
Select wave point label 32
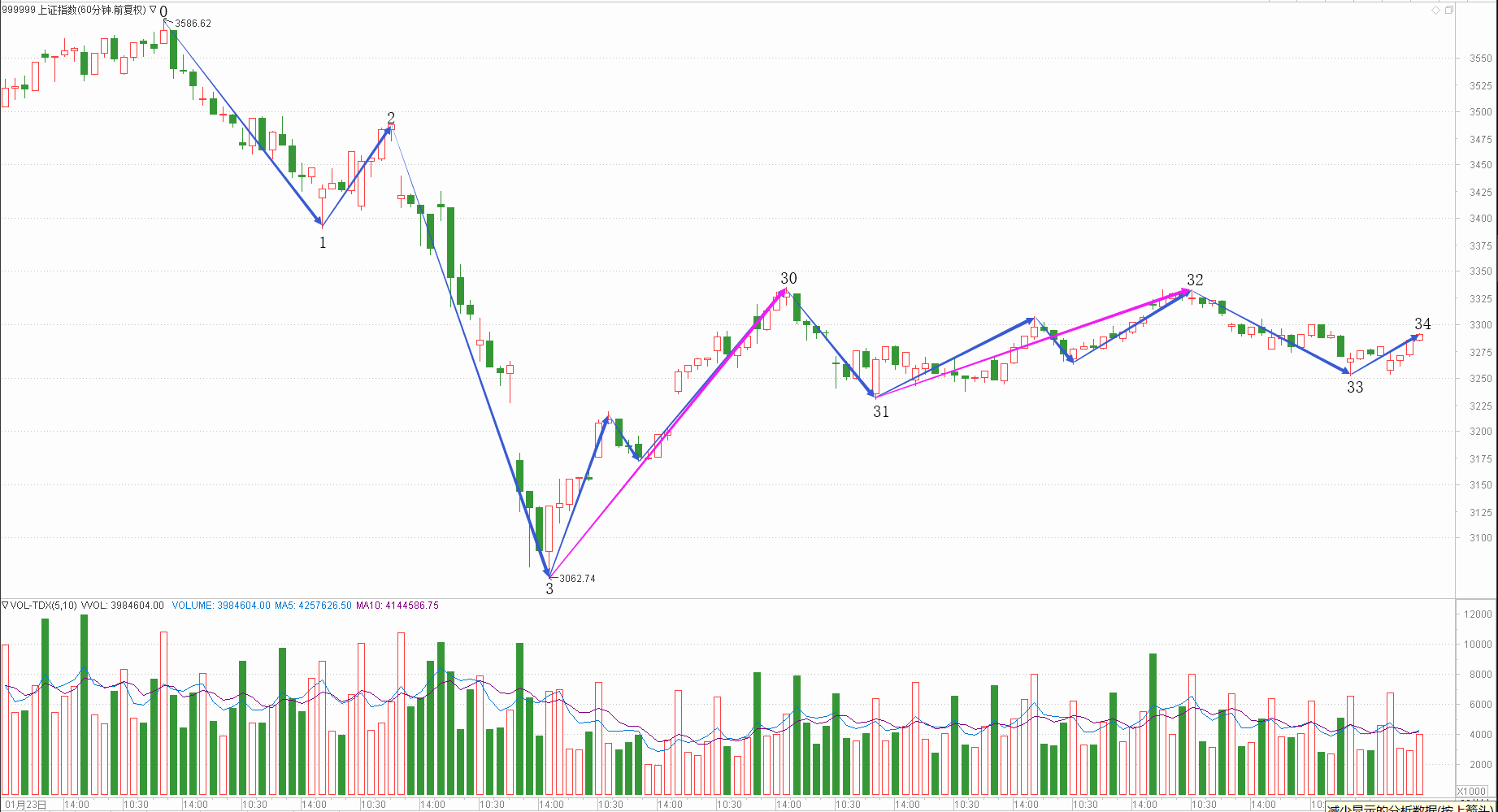(x=1195, y=280)
